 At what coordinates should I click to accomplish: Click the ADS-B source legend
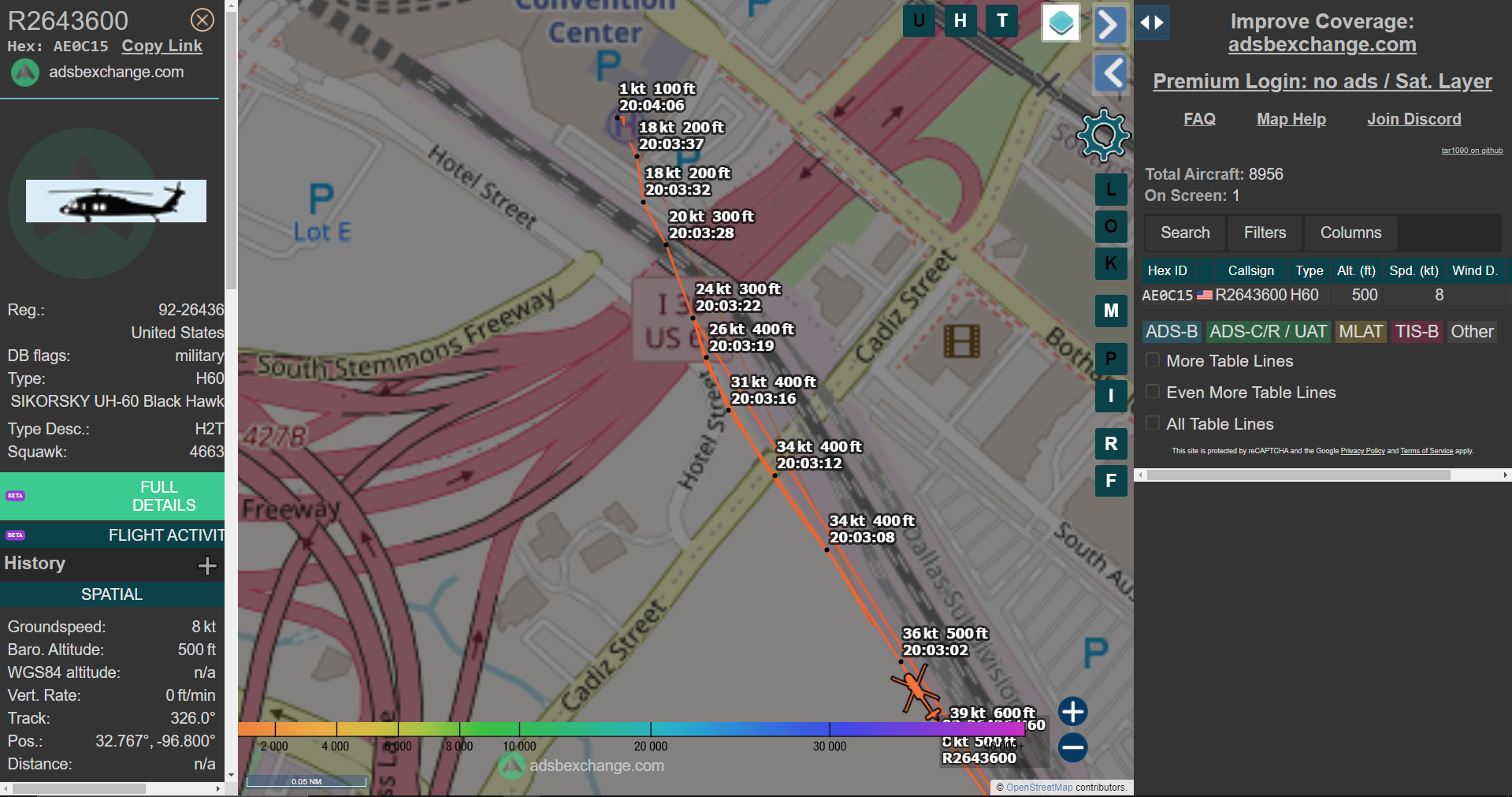coord(1171,332)
